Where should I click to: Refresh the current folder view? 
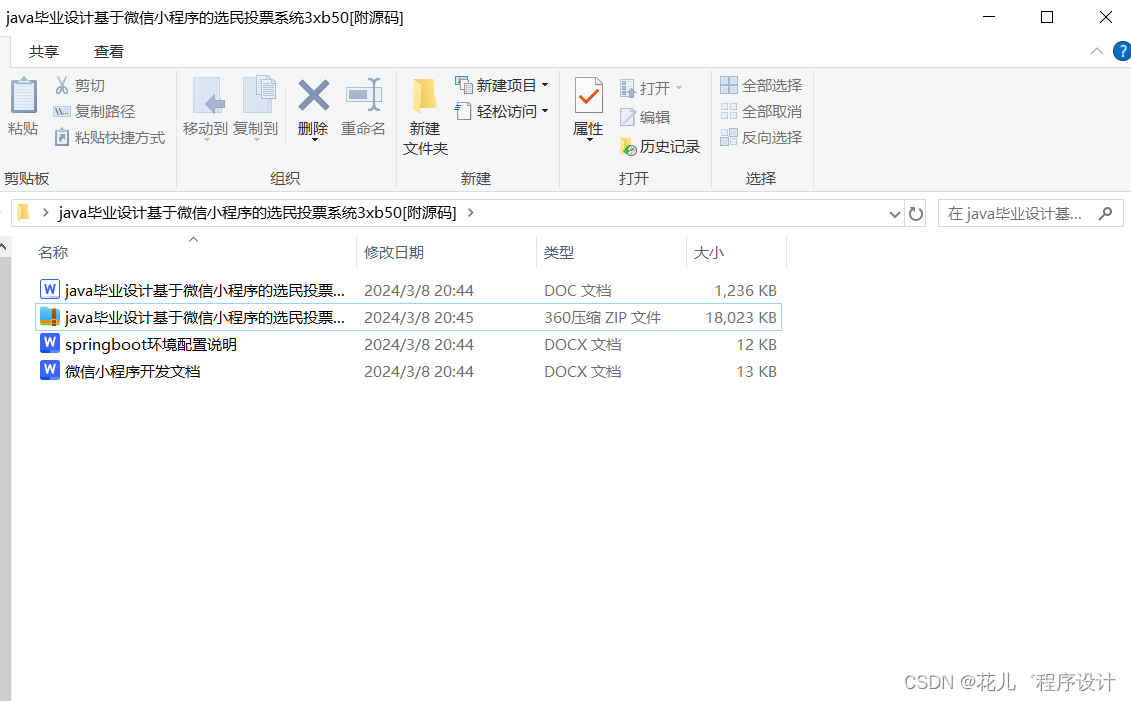coord(916,214)
